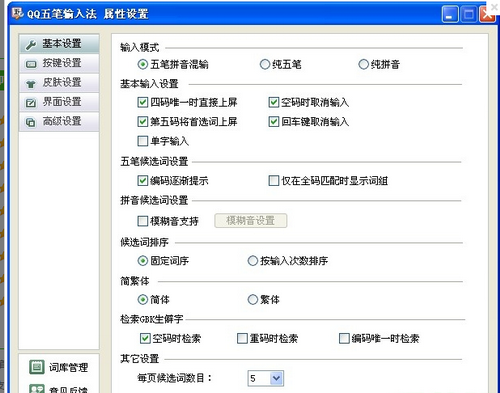Close the QQ五笔 settings window
The width and height of the screenshot is (500, 393).
click(x=487, y=14)
